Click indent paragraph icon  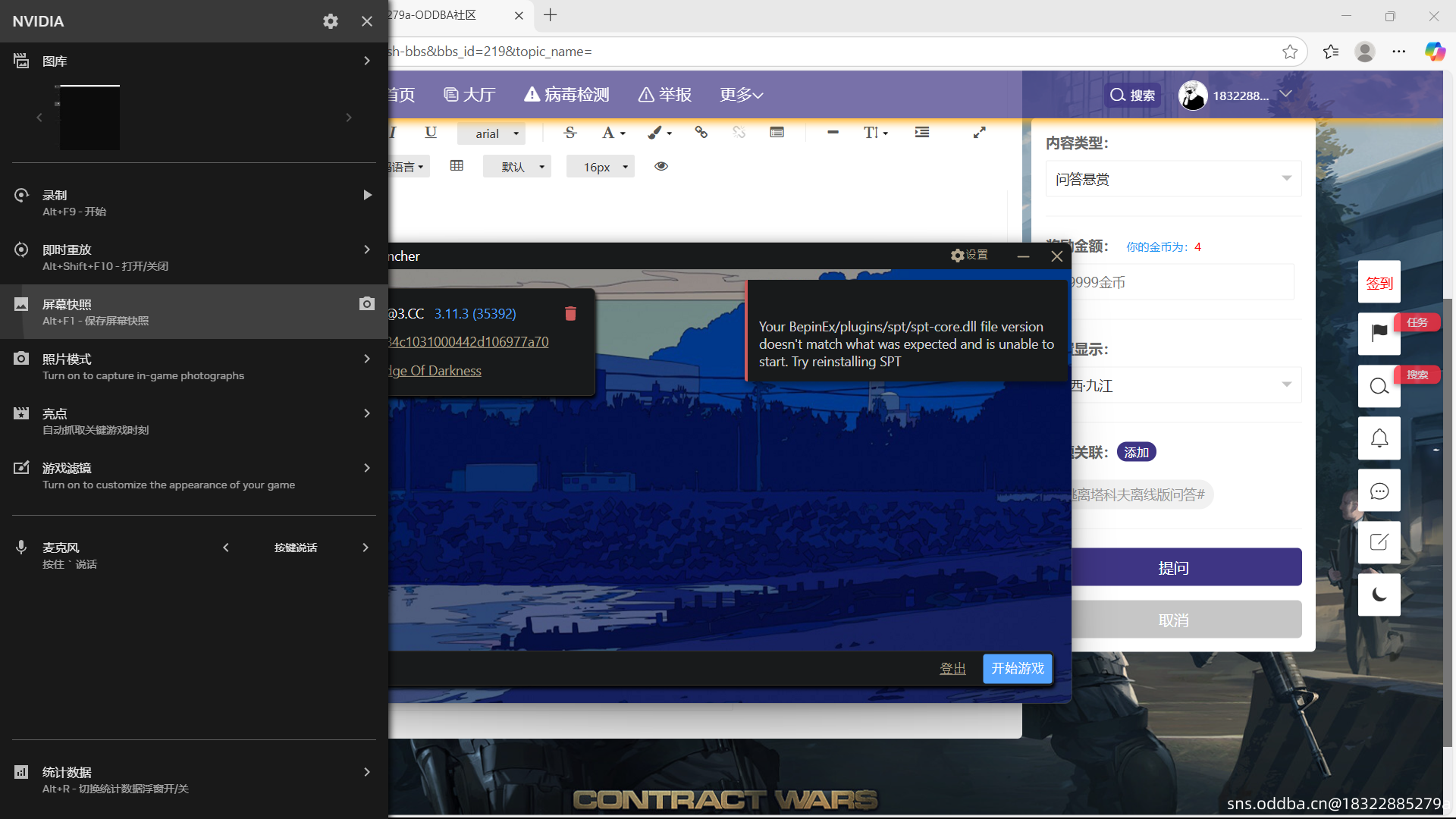(922, 133)
